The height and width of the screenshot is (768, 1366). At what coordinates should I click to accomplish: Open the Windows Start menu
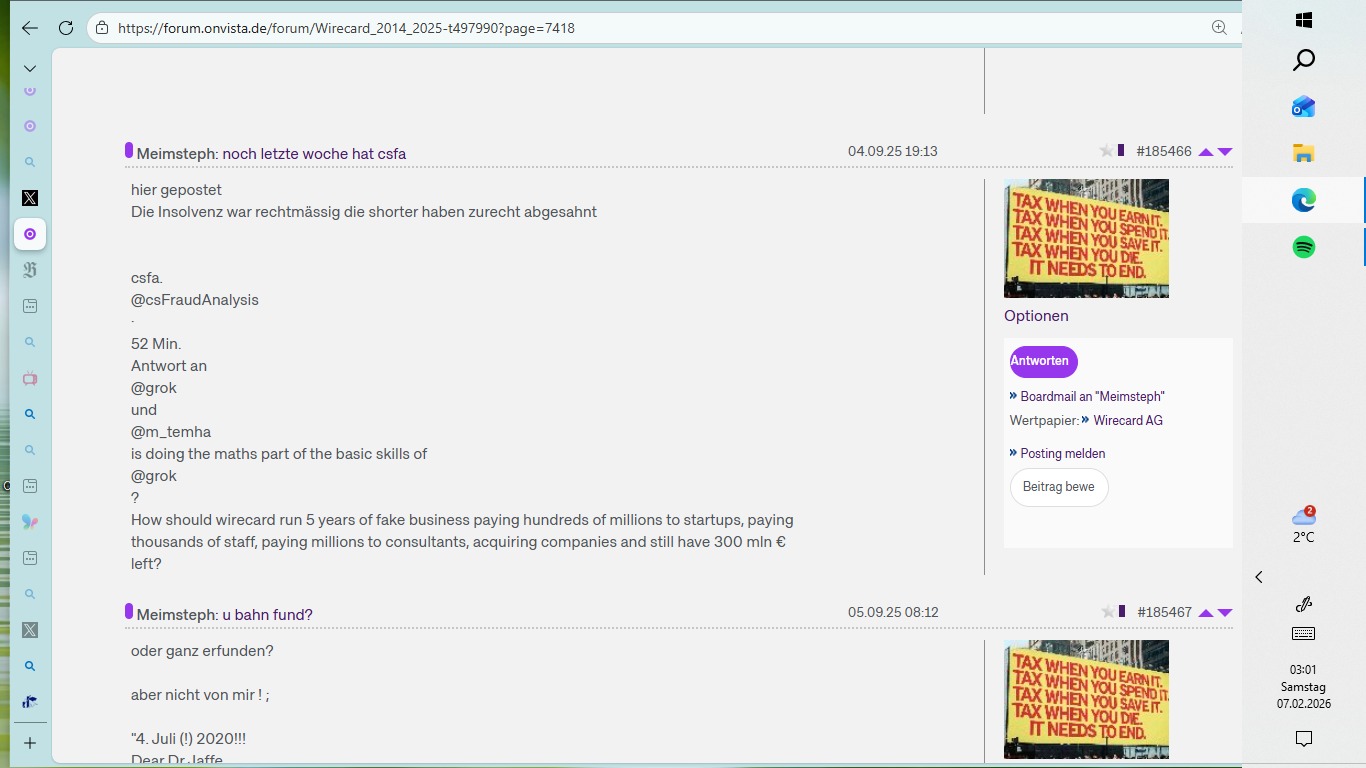1303,20
